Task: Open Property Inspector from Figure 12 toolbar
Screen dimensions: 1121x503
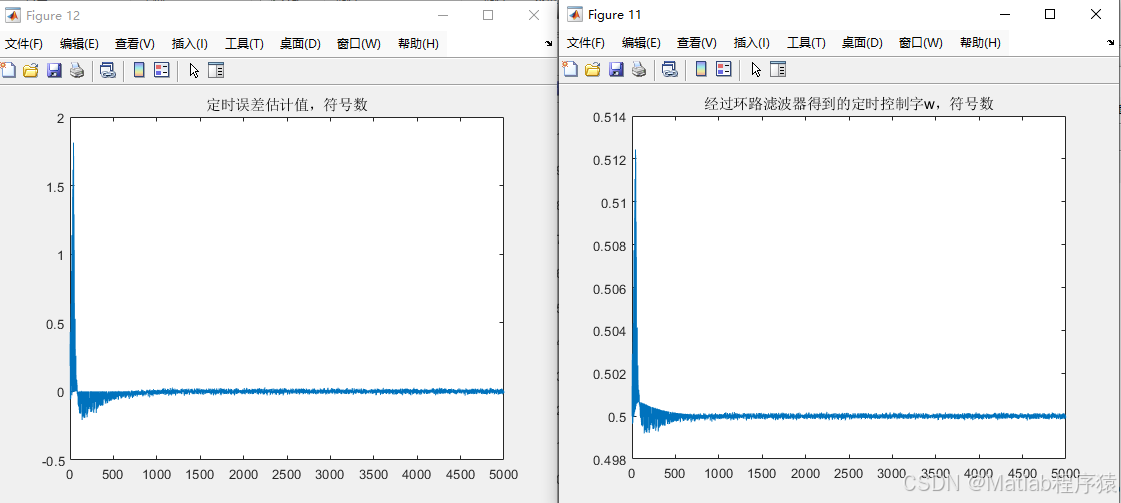Action: point(215,70)
